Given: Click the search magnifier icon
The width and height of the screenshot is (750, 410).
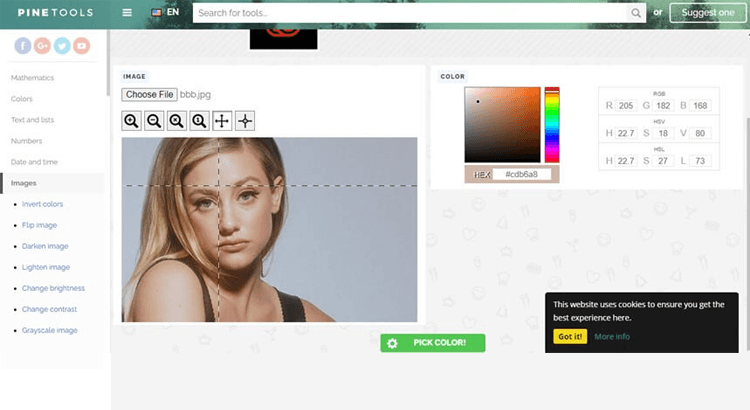Looking at the screenshot, I should [x=637, y=13].
